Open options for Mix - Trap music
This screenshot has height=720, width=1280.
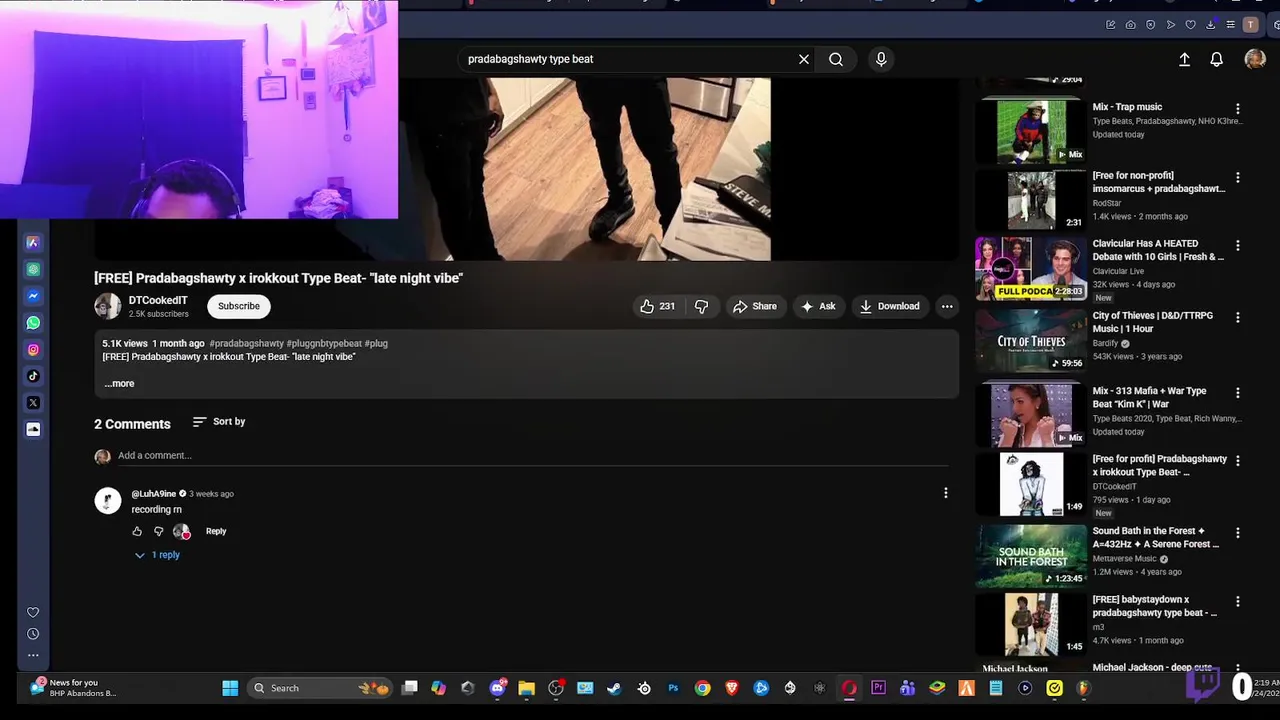[x=1237, y=109]
